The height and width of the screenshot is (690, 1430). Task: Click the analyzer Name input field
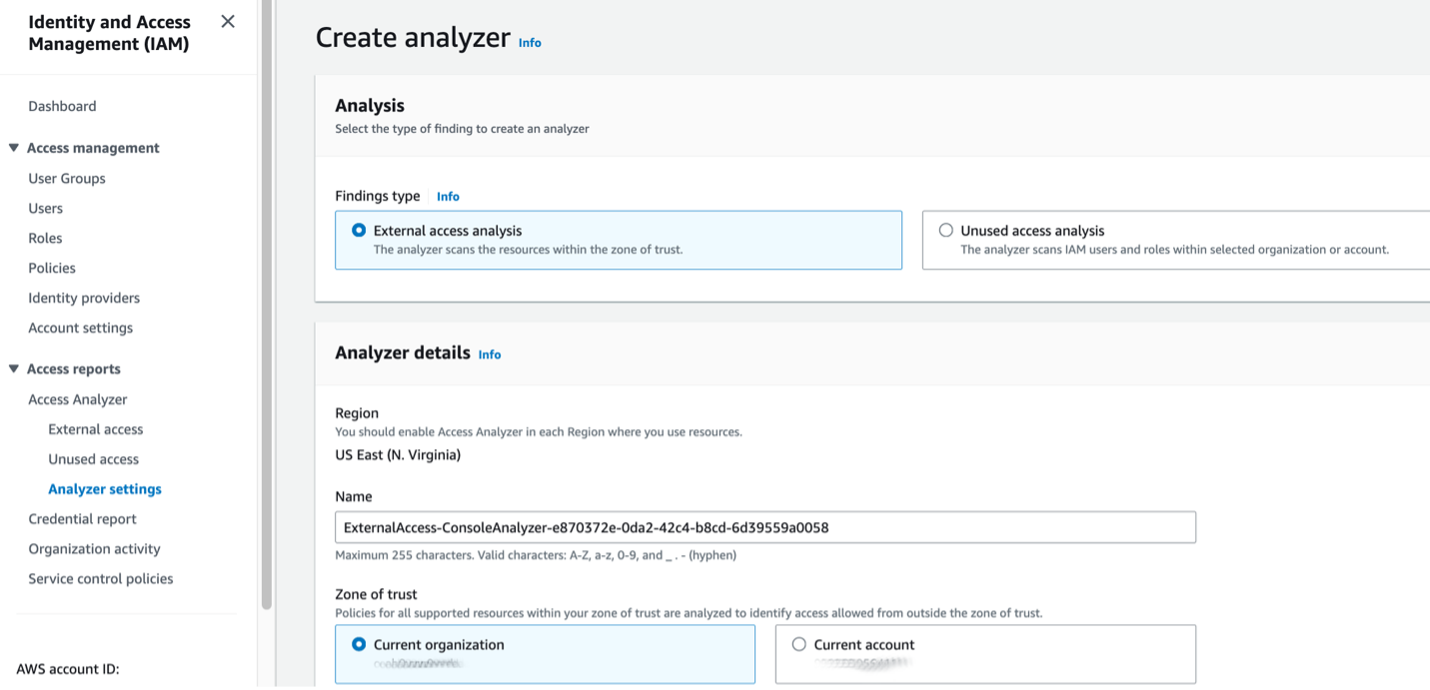coord(765,527)
